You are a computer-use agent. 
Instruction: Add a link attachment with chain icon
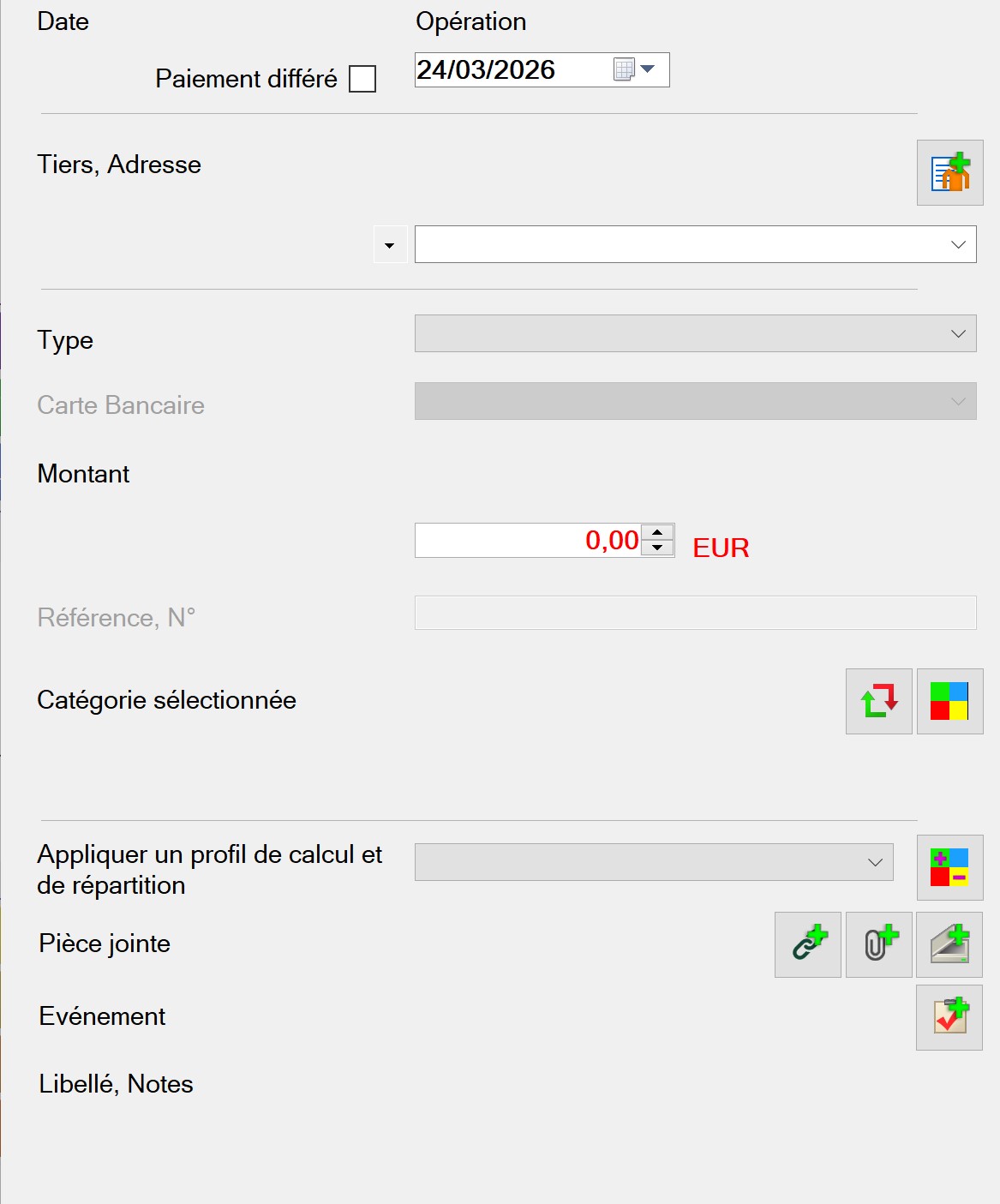(x=807, y=944)
